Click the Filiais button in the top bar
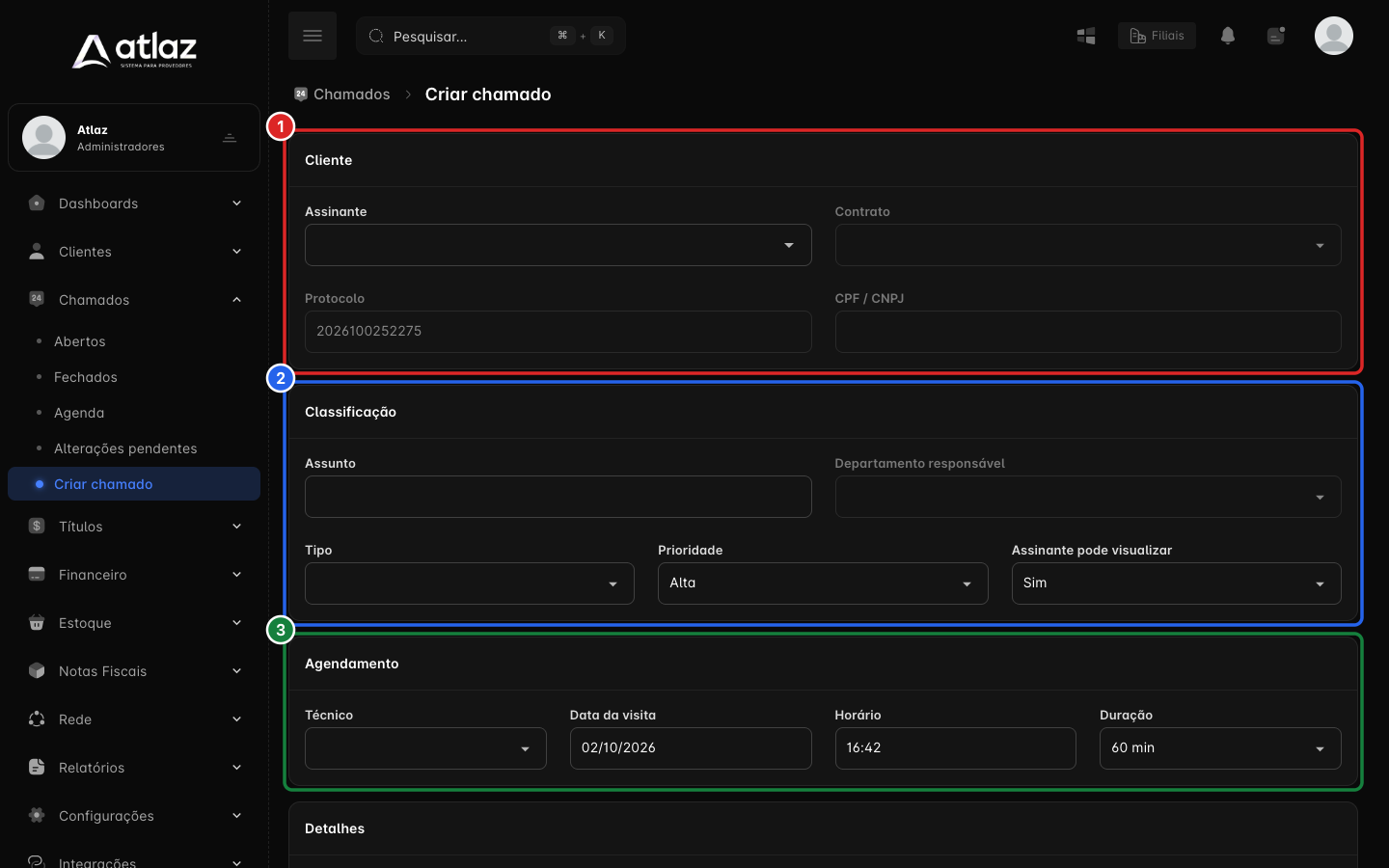 [x=1157, y=36]
